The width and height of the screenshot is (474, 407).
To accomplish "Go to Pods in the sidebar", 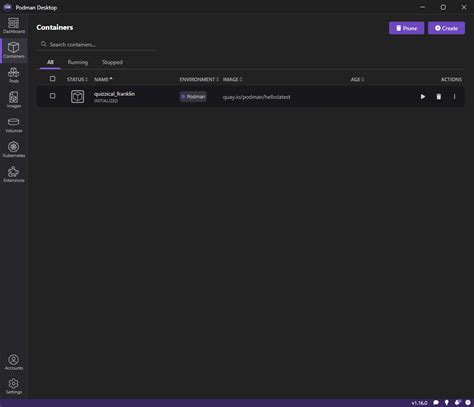I will tap(14, 75).
